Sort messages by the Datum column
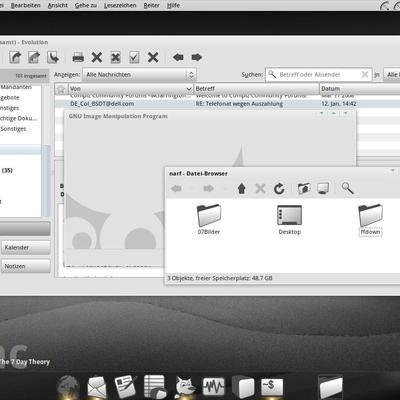Viewport: 400px width, 400px height. pyautogui.click(x=360, y=89)
